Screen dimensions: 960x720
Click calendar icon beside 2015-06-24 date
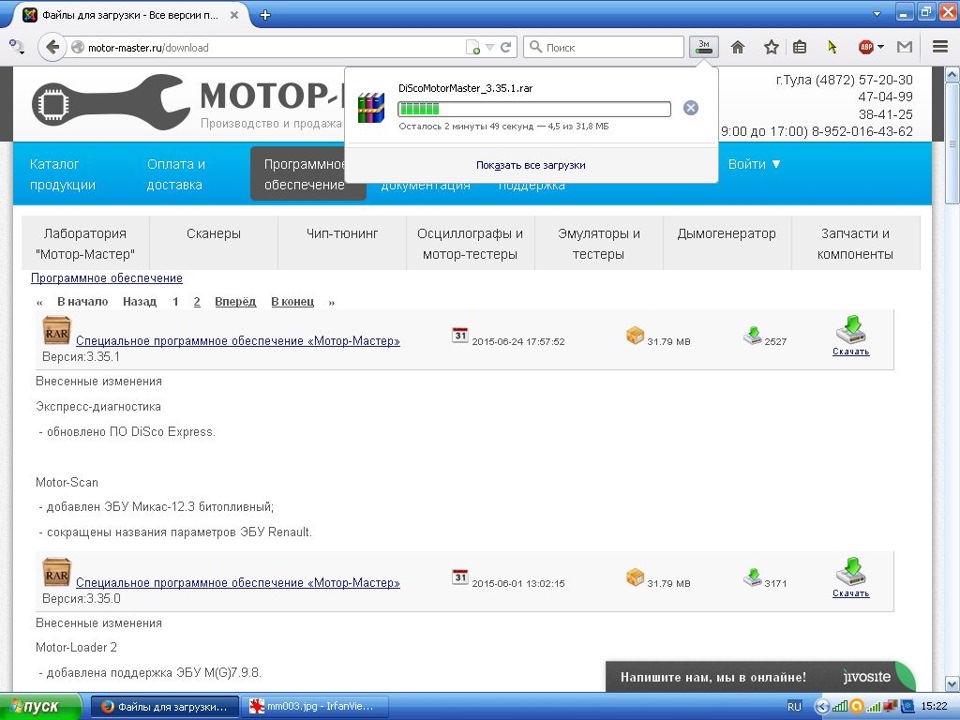[x=460, y=335]
